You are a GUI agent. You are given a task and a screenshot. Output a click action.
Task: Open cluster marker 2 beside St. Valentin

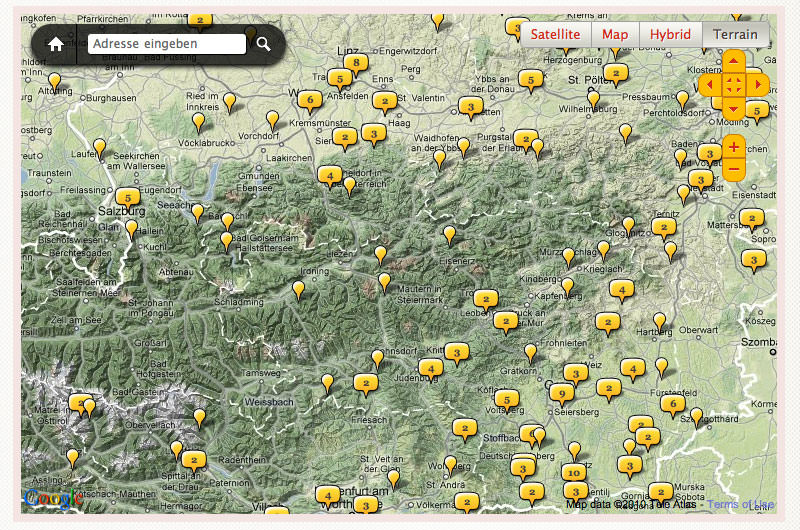click(x=385, y=101)
